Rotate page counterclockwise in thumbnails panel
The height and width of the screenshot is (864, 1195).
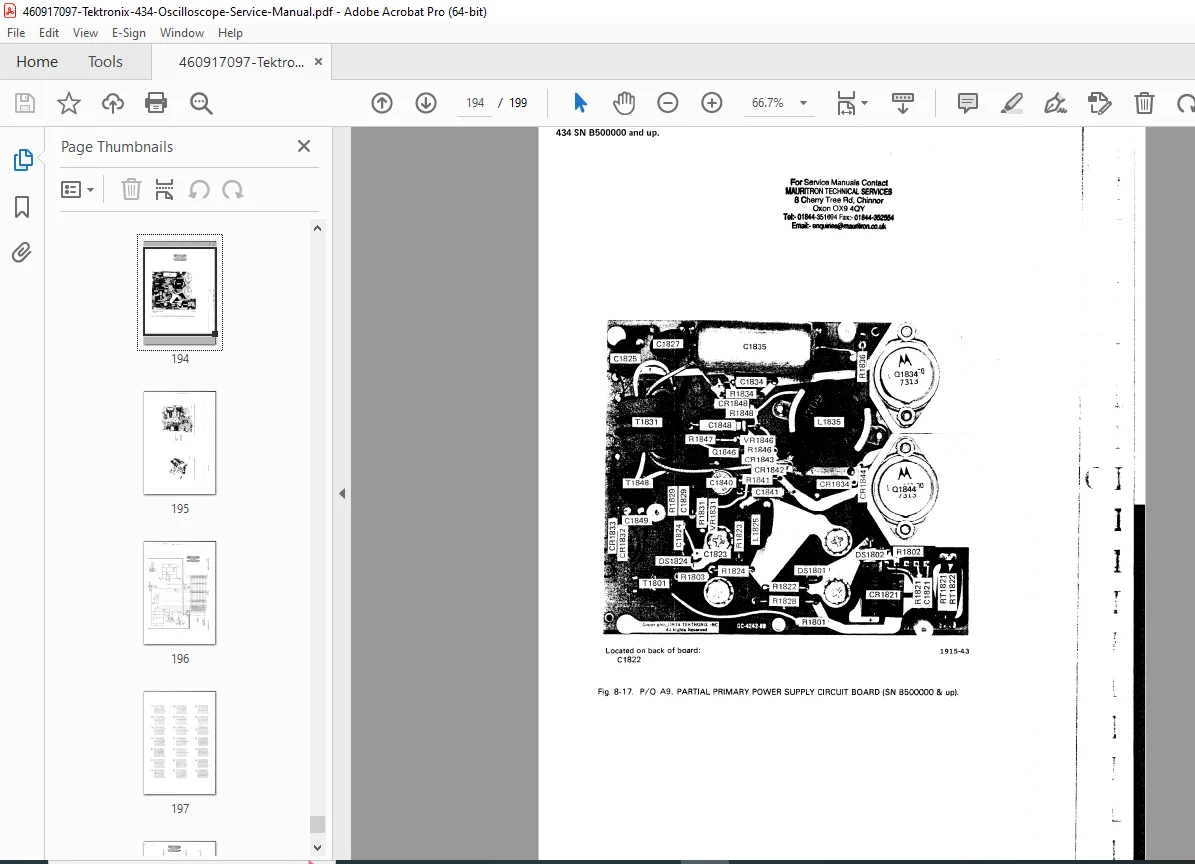coord(199,189)
